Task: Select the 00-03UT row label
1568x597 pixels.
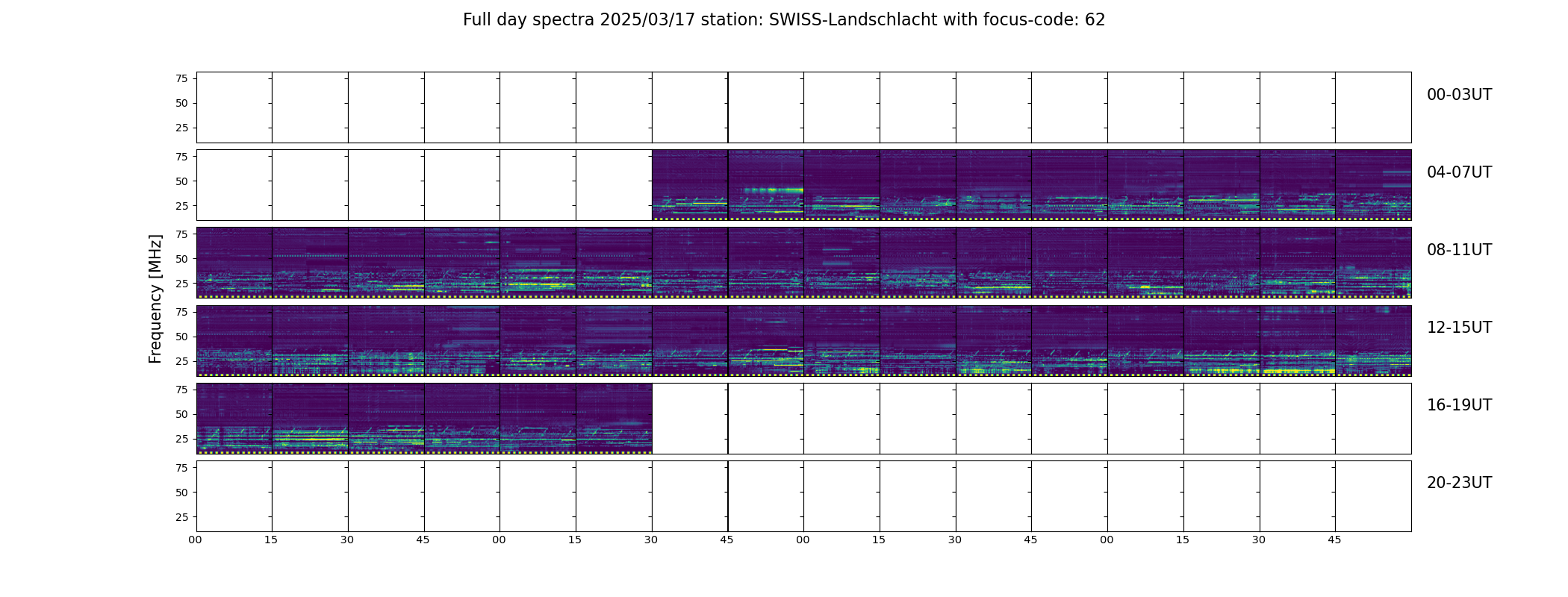Action: 1459,95
